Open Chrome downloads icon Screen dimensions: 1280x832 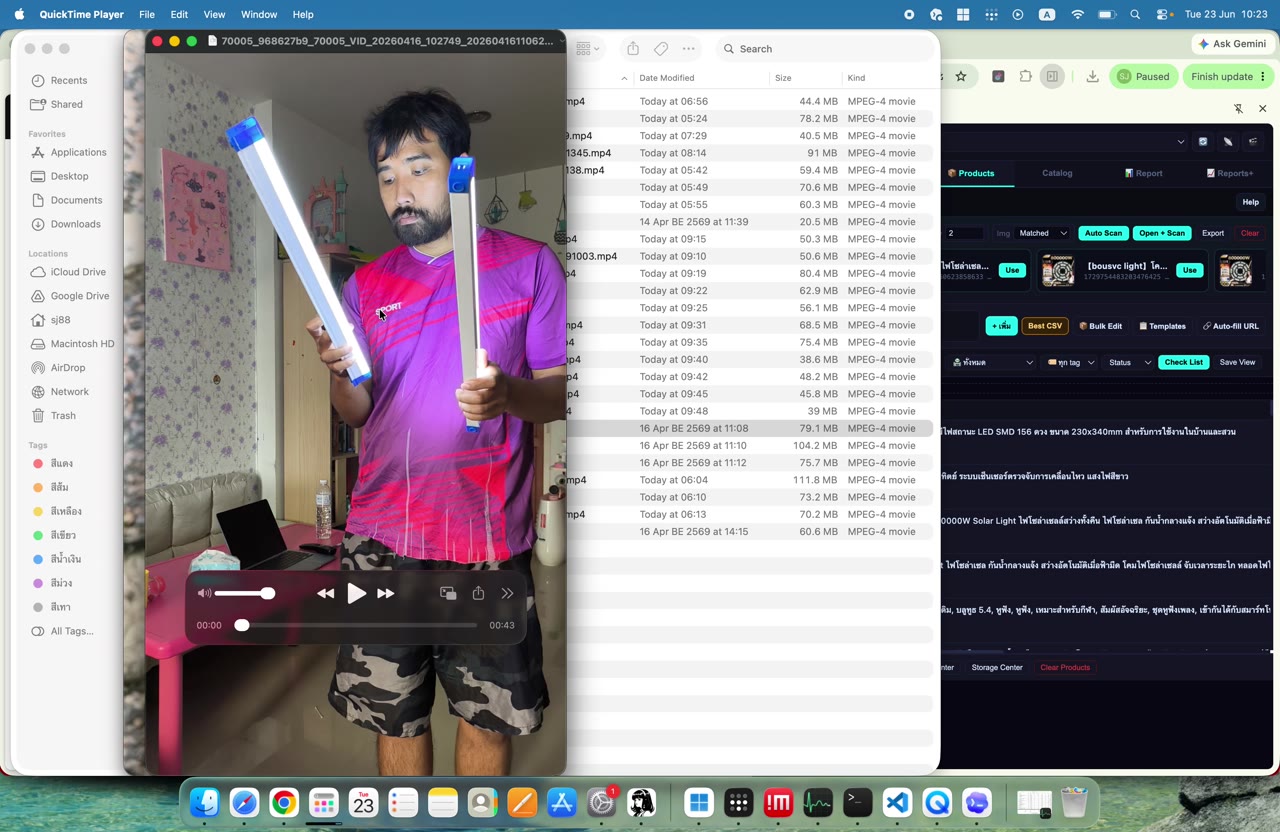[x=1092, y=76]
